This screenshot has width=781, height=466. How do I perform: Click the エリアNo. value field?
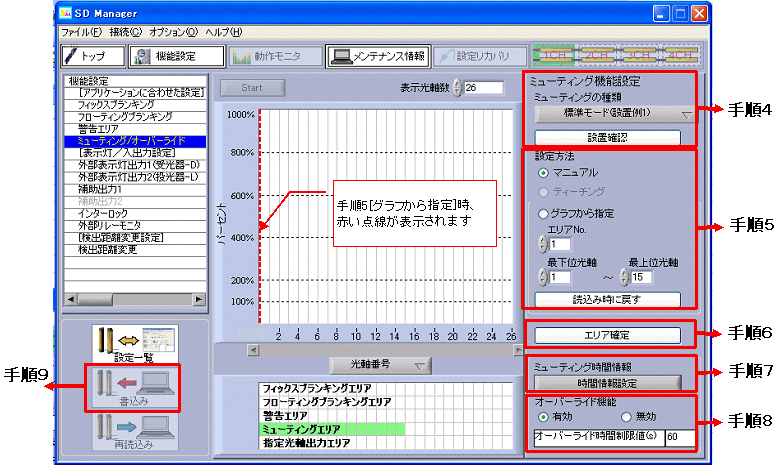point(560,244)
